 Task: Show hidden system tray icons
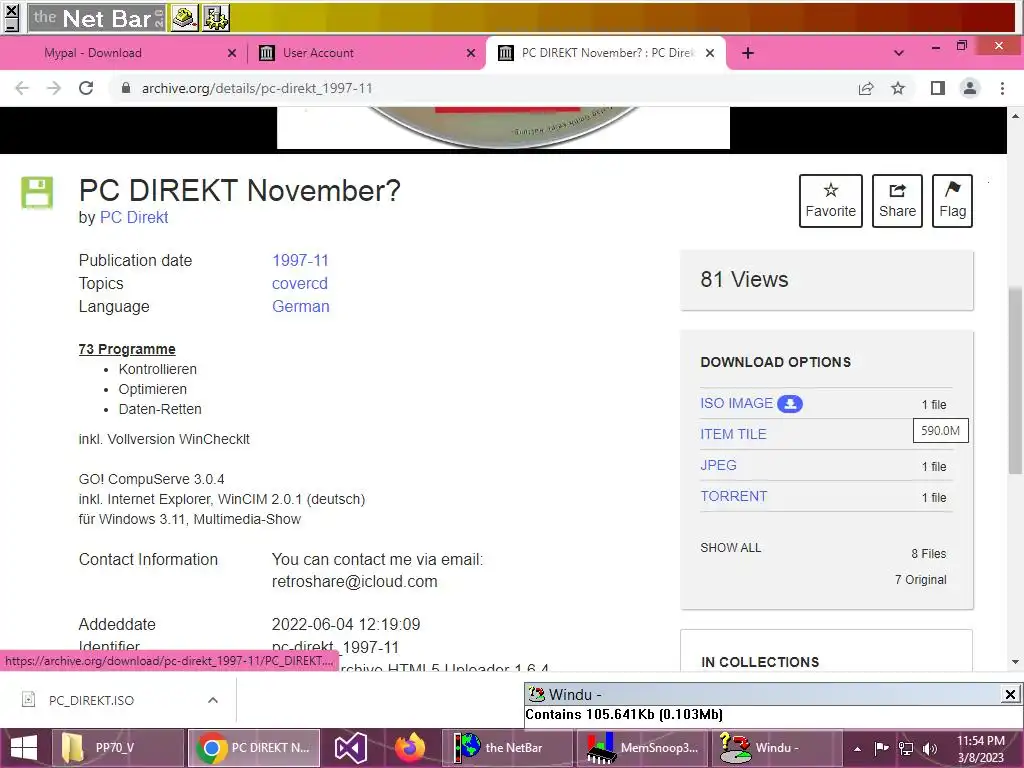[x=857, y=749]
